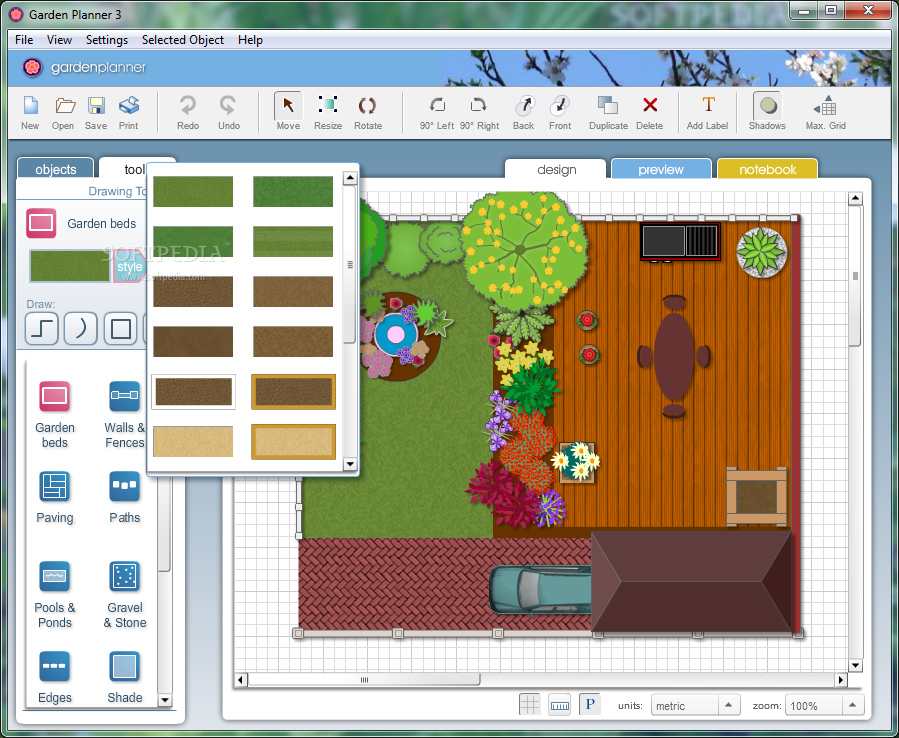899x738 pixels.
Task: Send object to Back
Action: (x=523, y=112)
